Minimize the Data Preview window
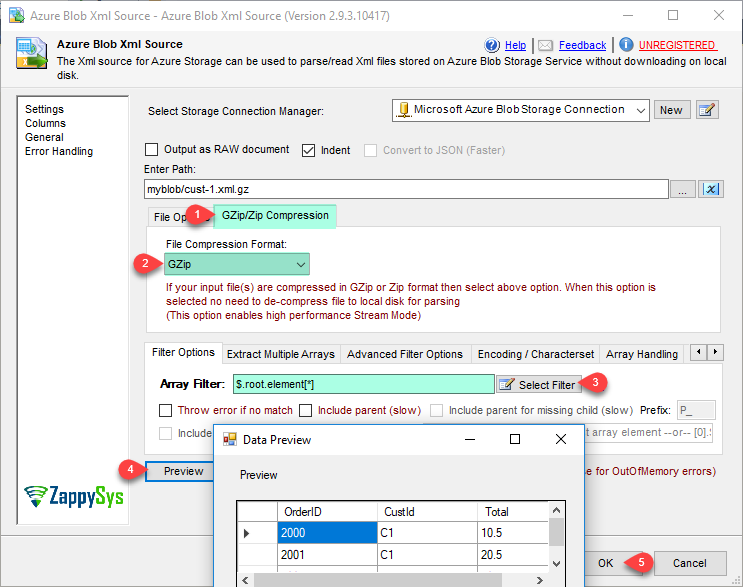This screenshot has height=587, width=743. click(470, 440)
